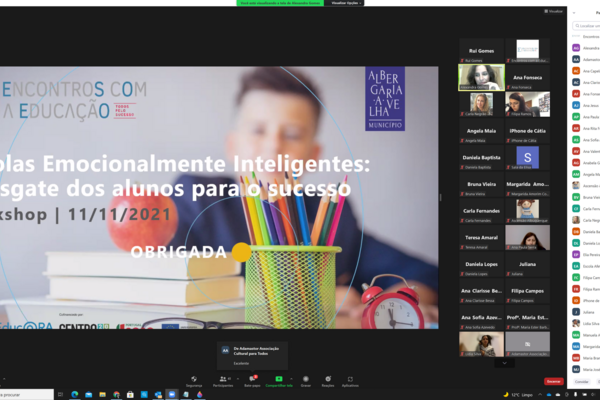Click the Convidar button in participants panel
This screenshot has width=600, height=400.
[581, 382]
